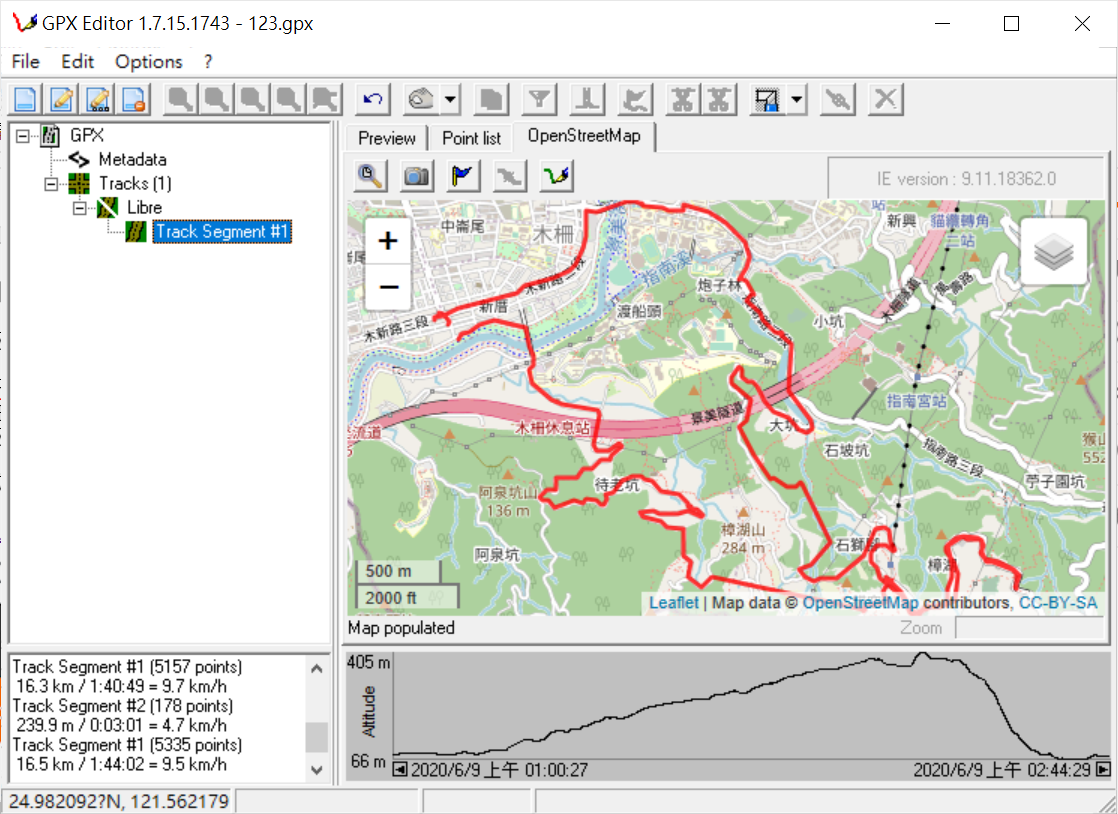Switch to the Preview tab

[x=386, y=138]
